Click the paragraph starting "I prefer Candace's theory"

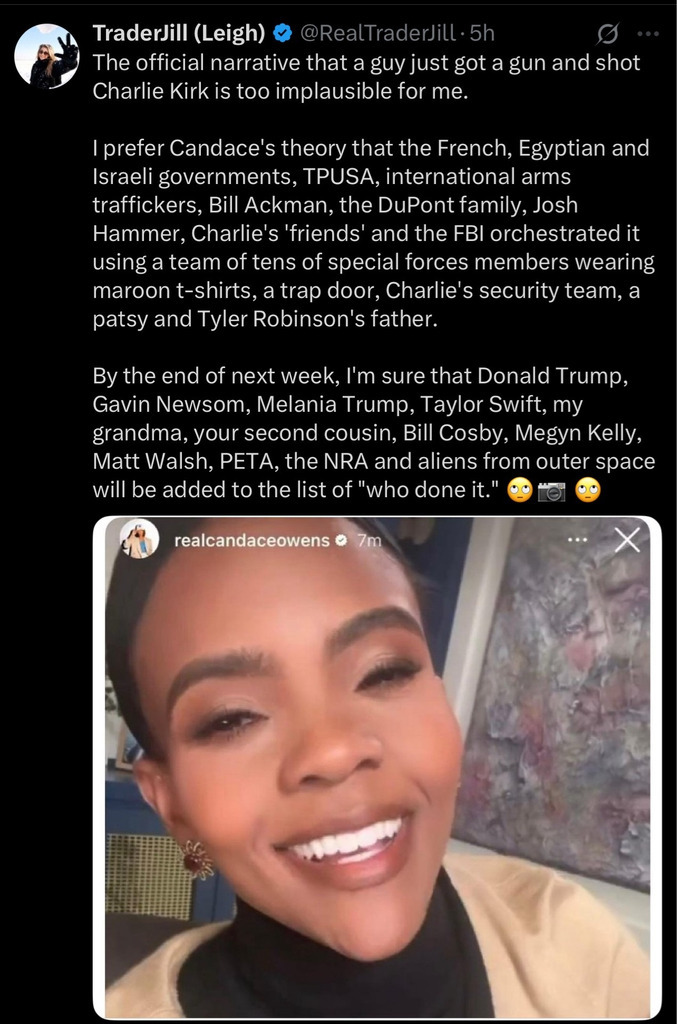373,233
